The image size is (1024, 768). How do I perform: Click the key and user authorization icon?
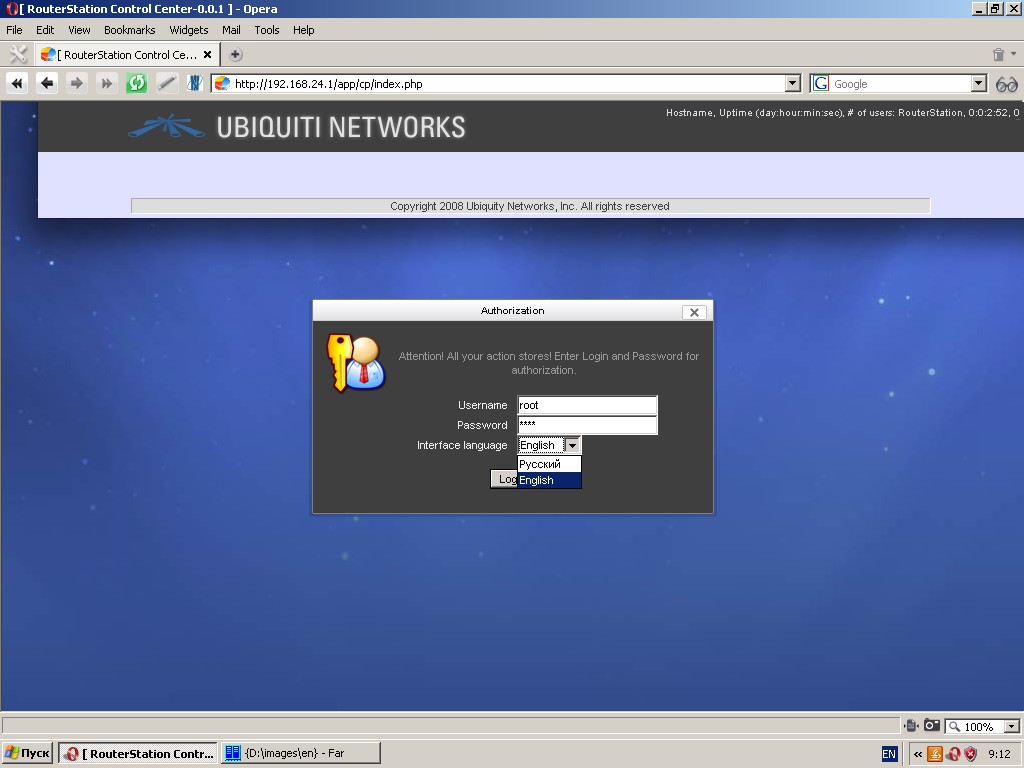click(356, 362)
